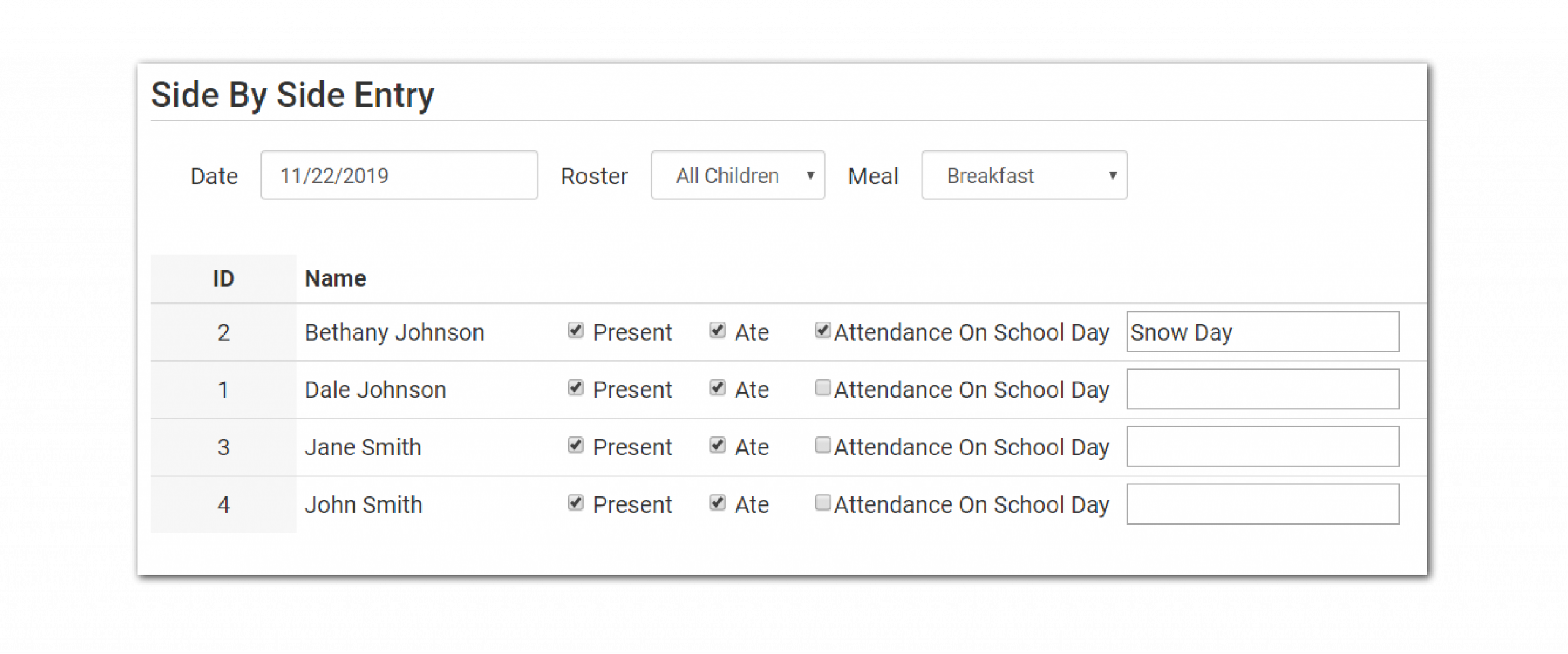Click the reason field for Jane Smith
The width and height of the screenshot is (1568, 654).
(1262, 446)
